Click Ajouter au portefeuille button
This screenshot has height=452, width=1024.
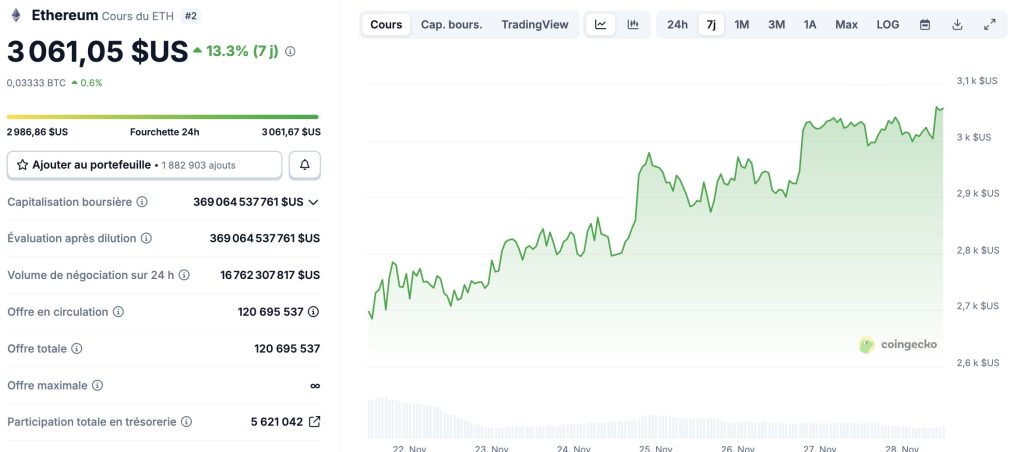[145, 164]
